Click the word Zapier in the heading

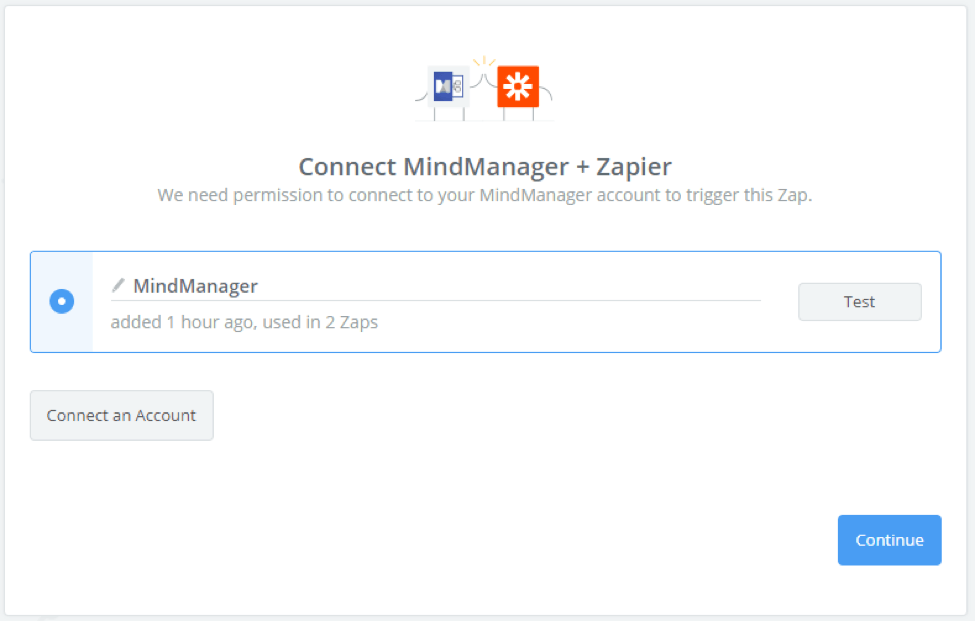click(x=634, y=167)
